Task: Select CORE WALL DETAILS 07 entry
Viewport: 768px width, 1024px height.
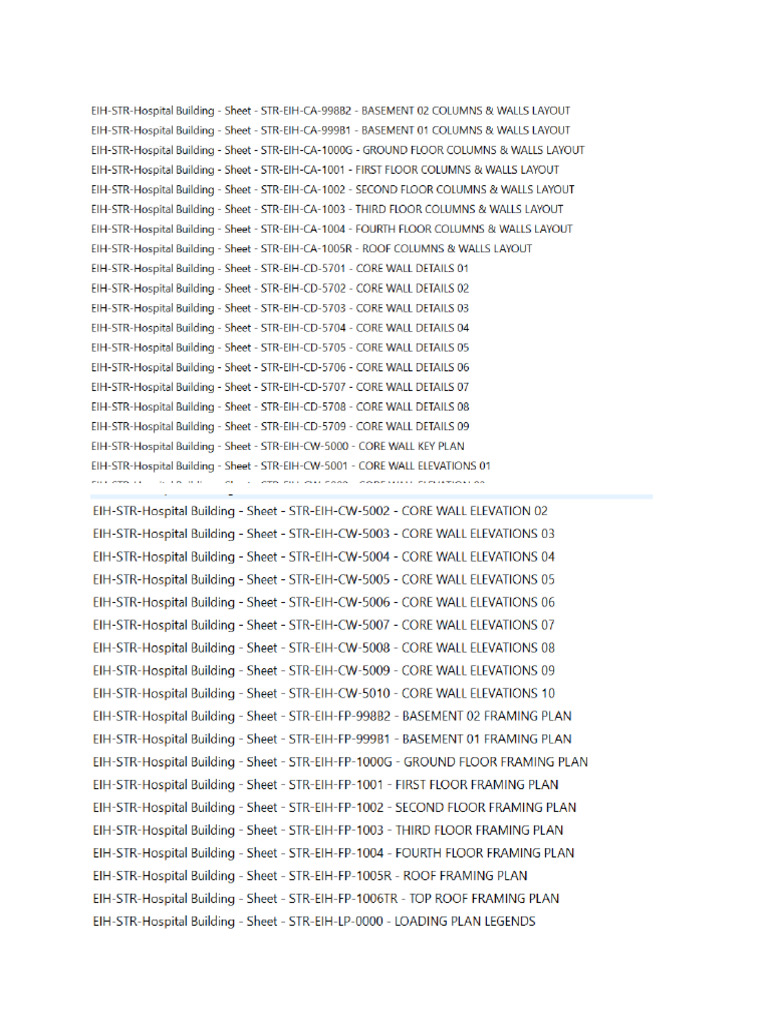Action: click(x=280, y=387)
